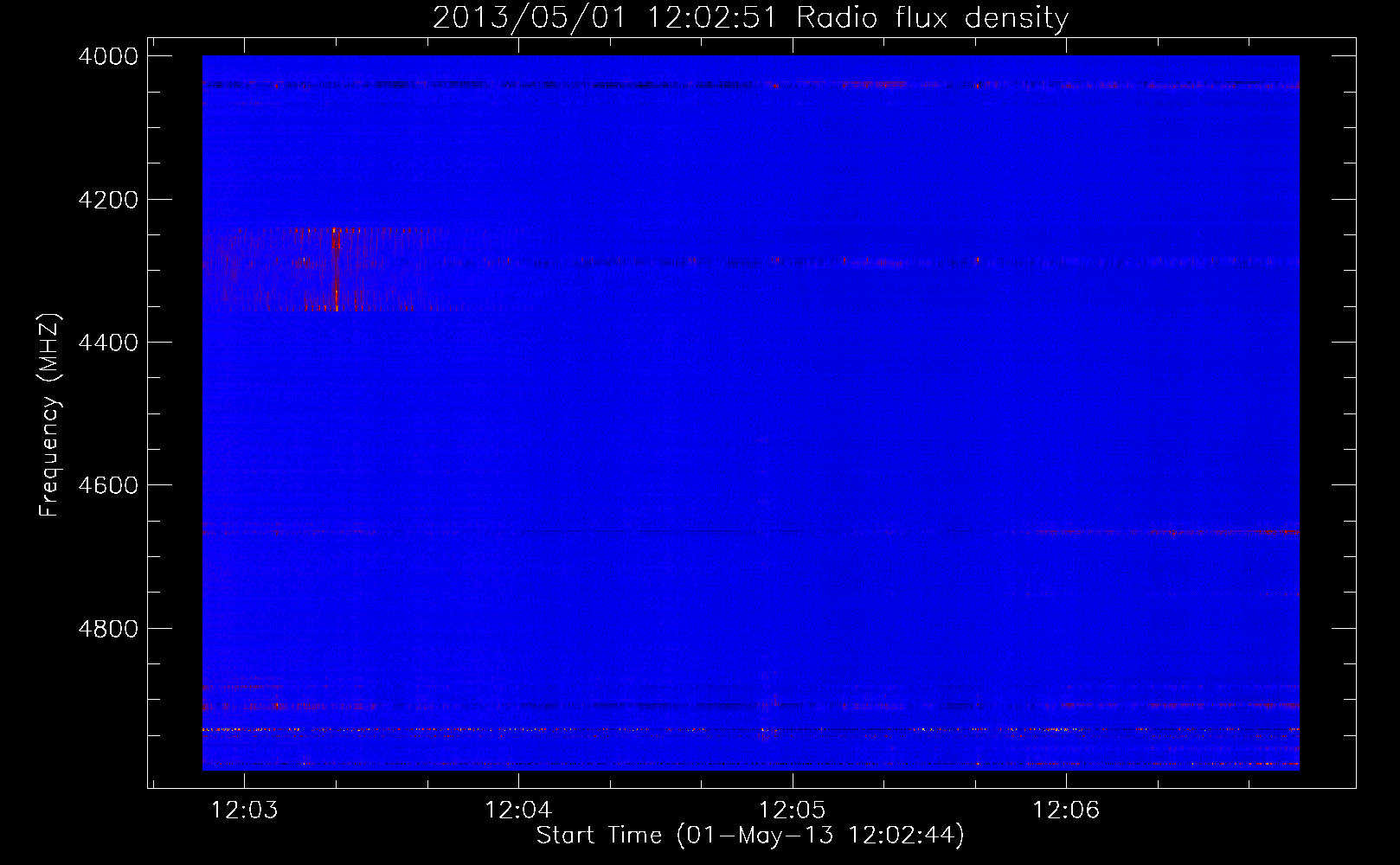The height and width of the screenshot is (865, 1400).
Task: Click the bright red vertical burst near 12:03:20
Action: click(336, 269)
